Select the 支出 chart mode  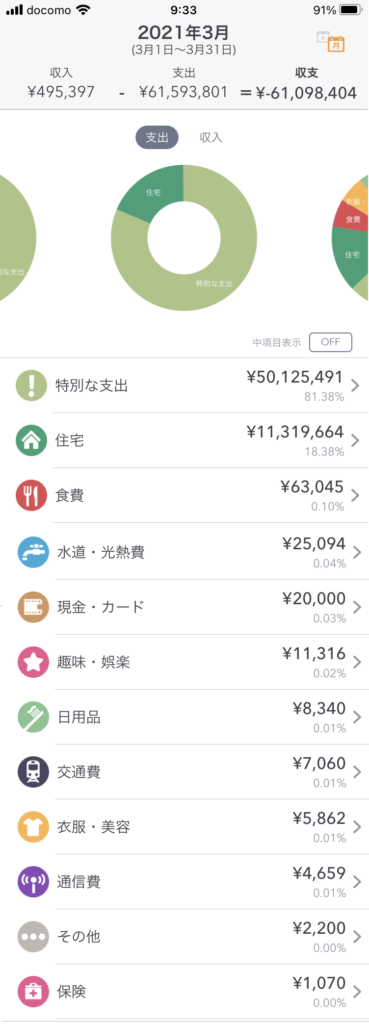point(157,137)
